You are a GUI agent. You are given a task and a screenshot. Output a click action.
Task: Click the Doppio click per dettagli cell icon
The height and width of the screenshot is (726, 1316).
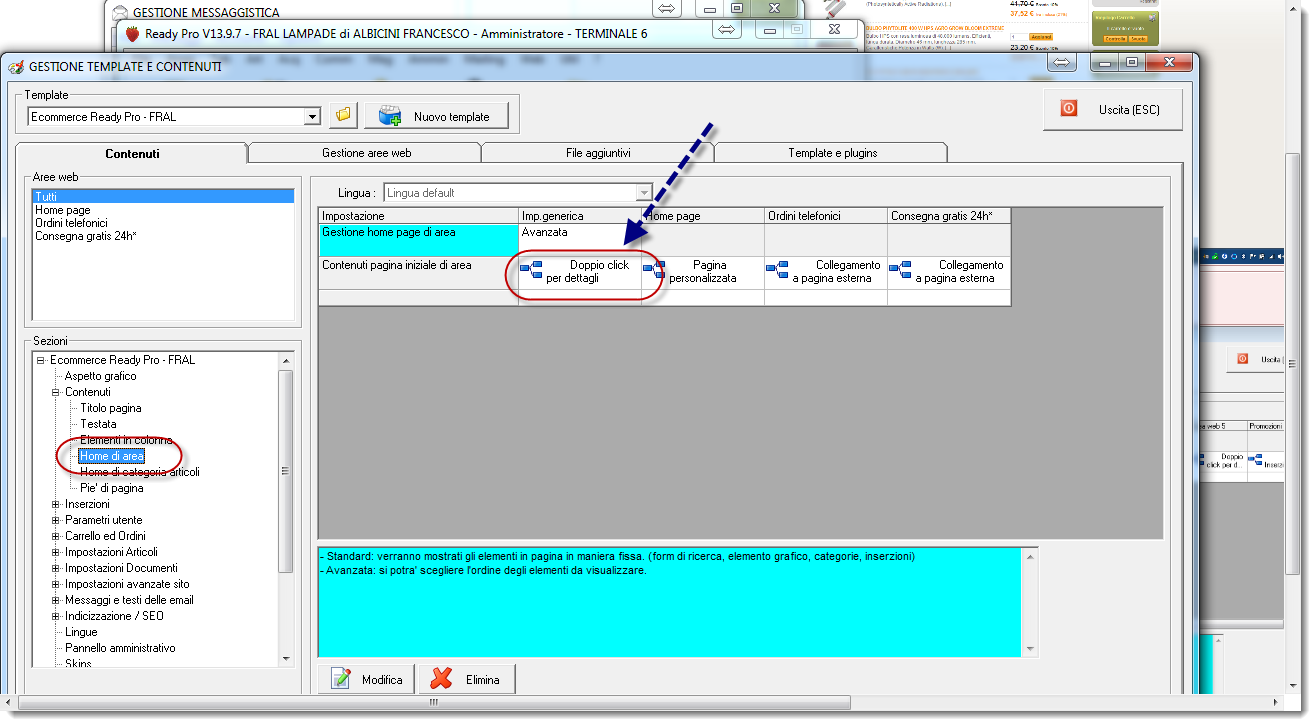[x=531, y=268]
